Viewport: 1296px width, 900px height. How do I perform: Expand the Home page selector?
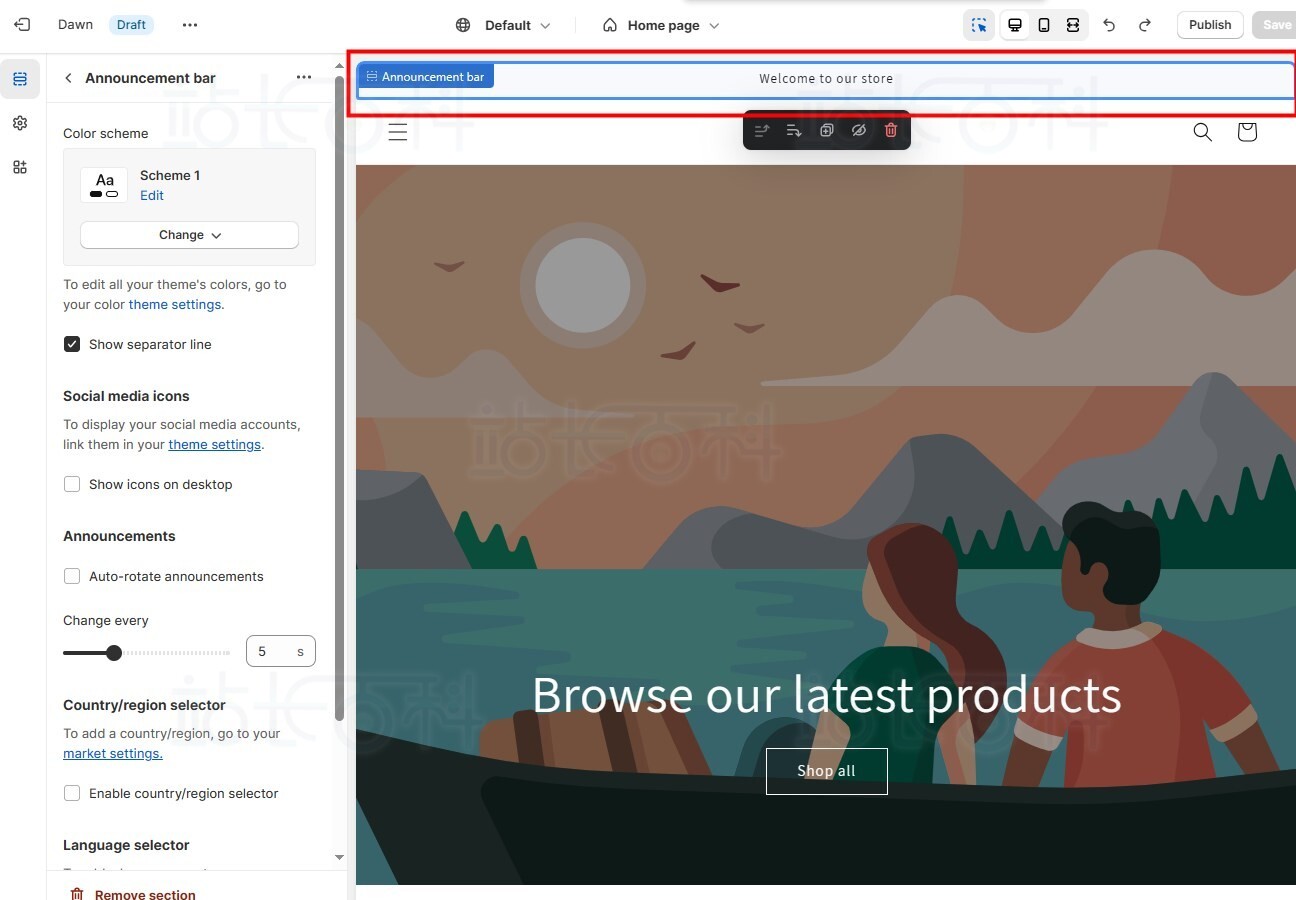pos(661,25)
